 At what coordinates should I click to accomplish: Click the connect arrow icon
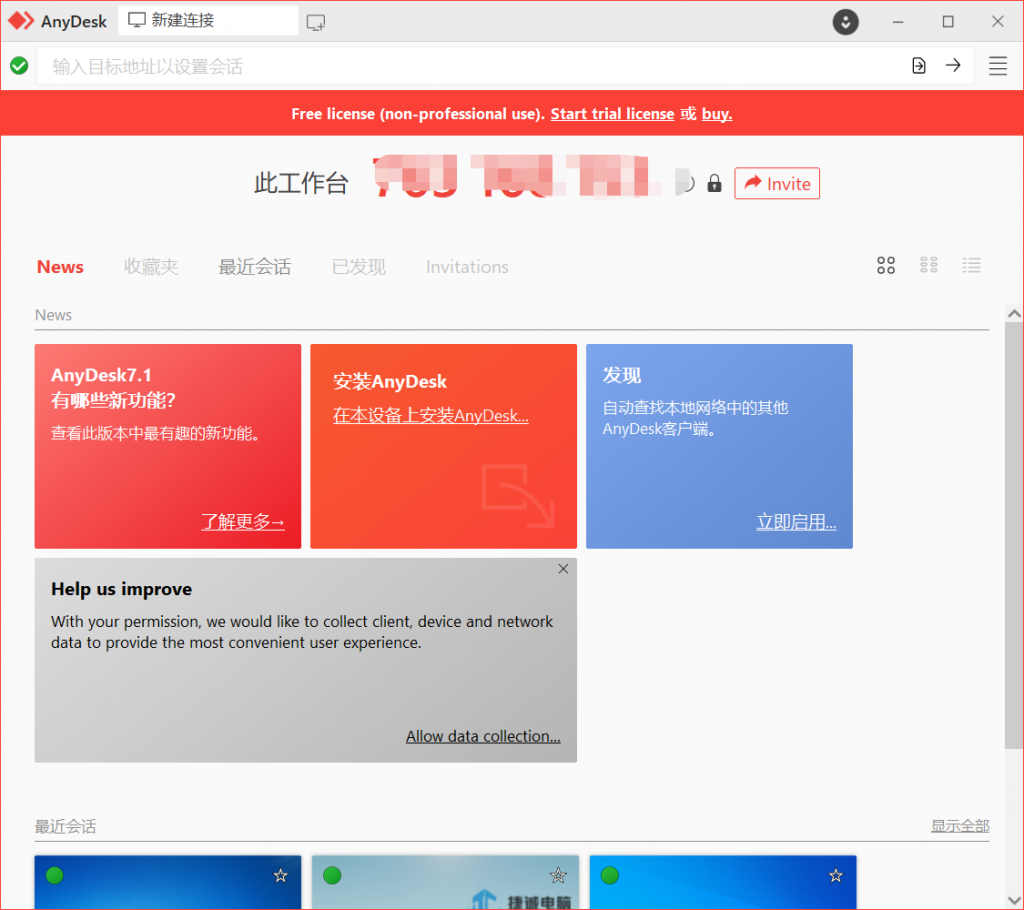click(x=953, y=66)
